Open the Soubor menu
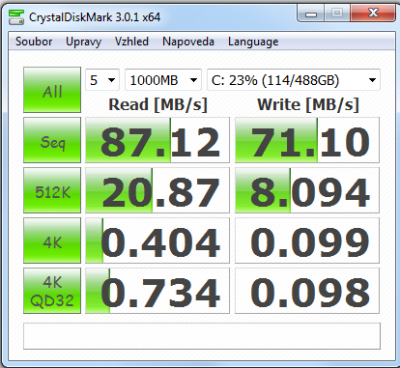This screenshot has width=400, height=368. (34, 42)
